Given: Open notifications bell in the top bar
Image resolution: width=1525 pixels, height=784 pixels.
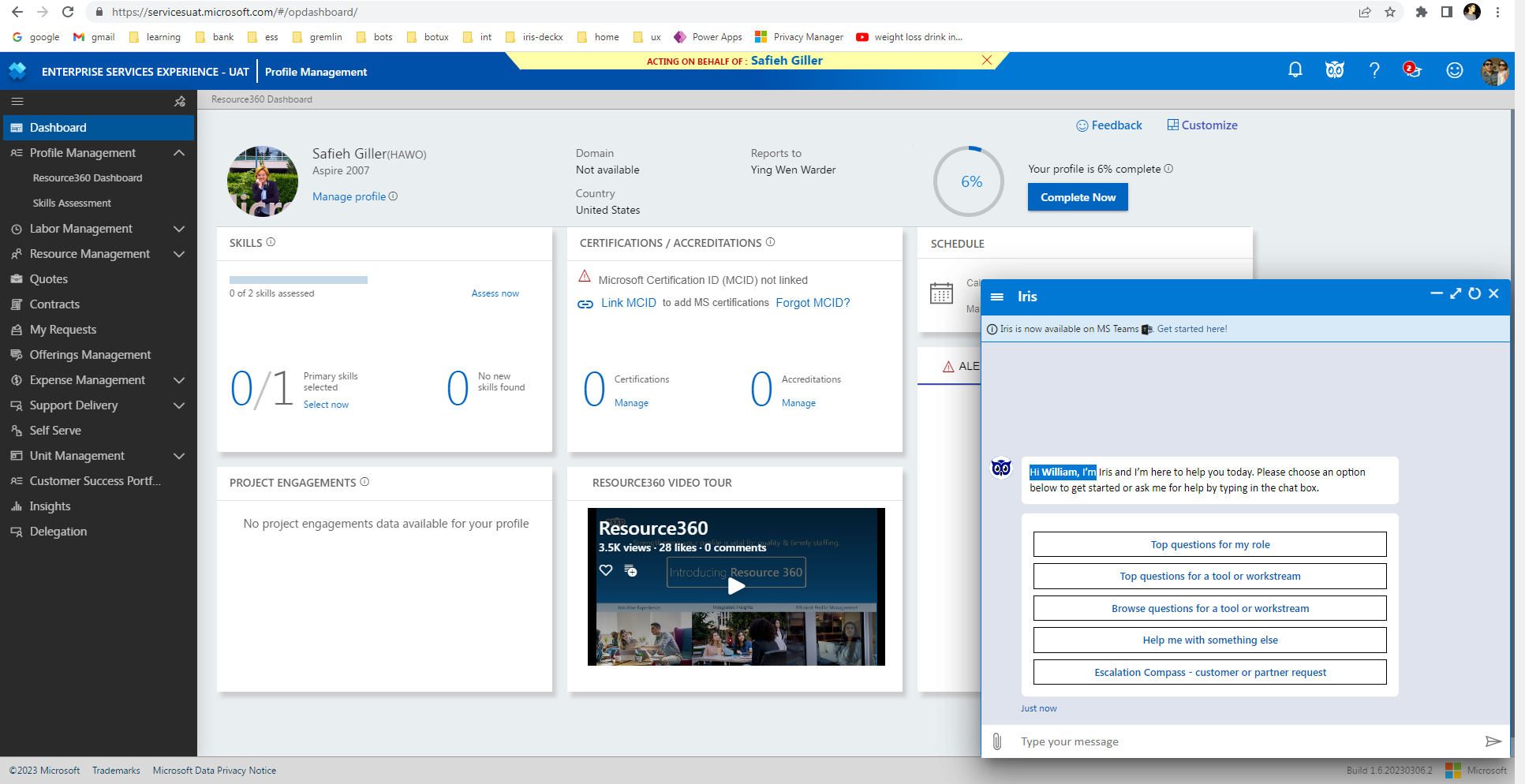Looking at the screenshot, I should (x=1295, y=70).
